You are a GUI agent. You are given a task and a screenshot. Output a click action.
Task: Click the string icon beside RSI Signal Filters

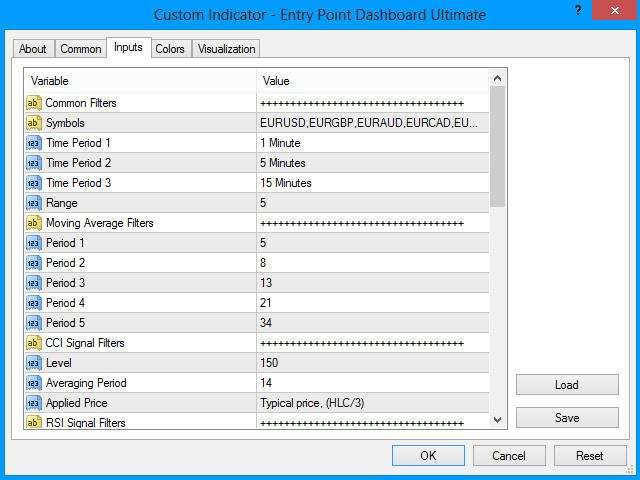pyautogui.click(x=34, y=422)
